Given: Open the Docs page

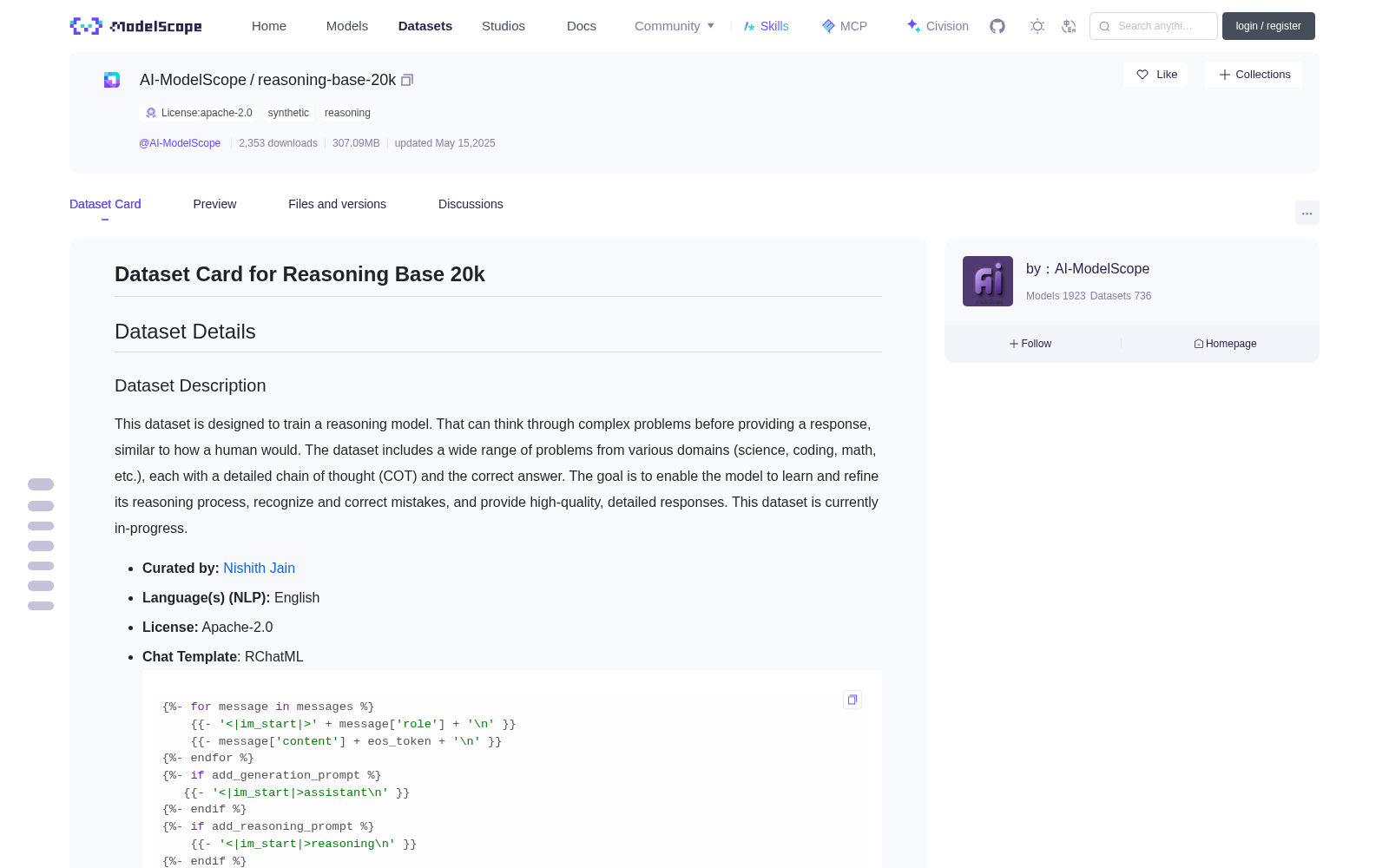Looking at the screenshot, I should point(582,26).
